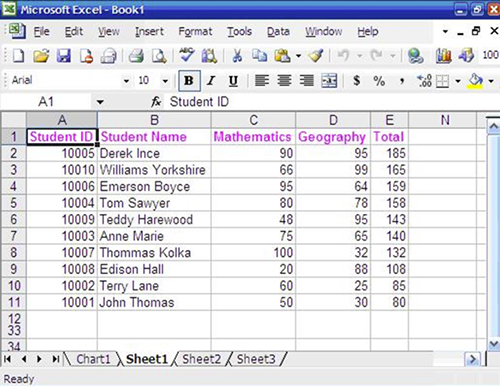Click row 5 header
The image size is (500, 386).
tap(13, 203)
